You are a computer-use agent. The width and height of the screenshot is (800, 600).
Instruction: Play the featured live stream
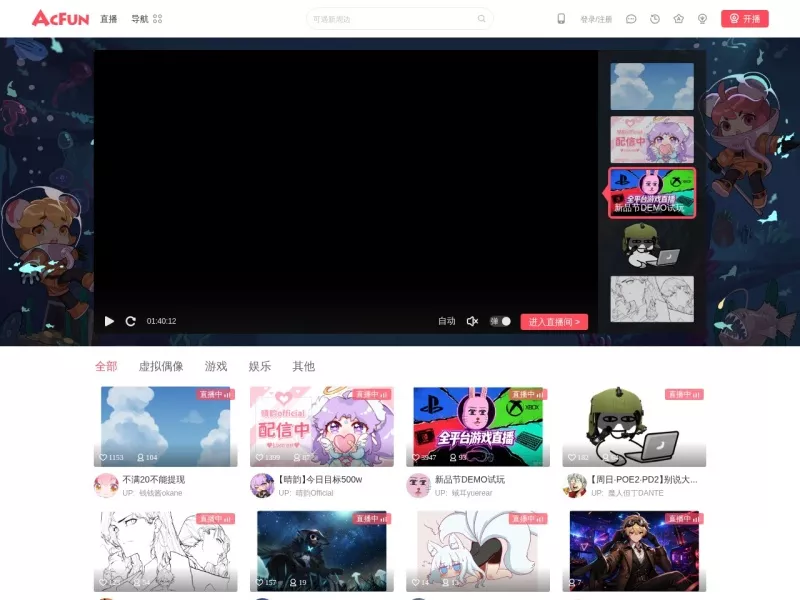109,321
